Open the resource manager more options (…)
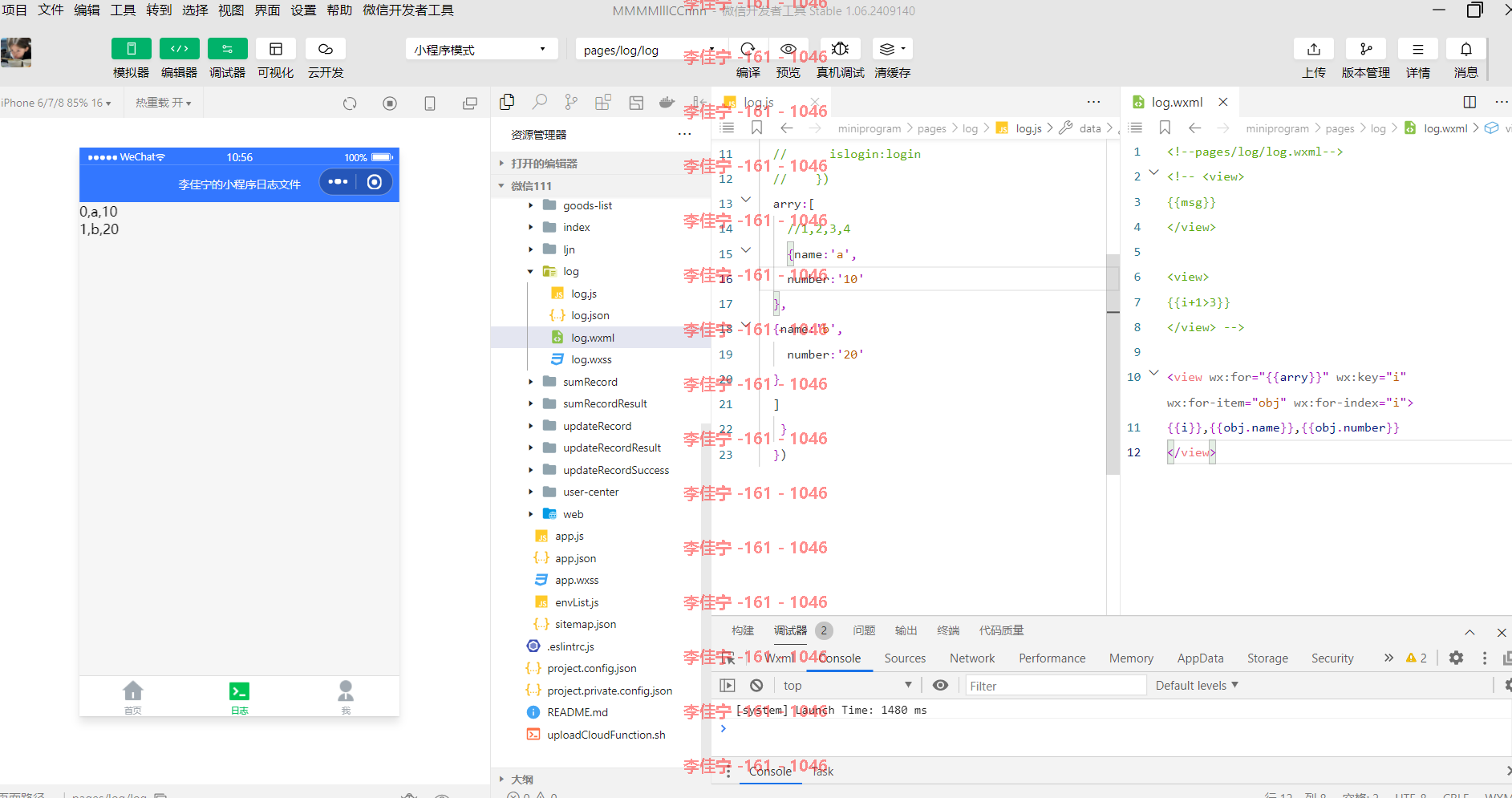This screenshot has height=798, width=1512. (684, 134)
